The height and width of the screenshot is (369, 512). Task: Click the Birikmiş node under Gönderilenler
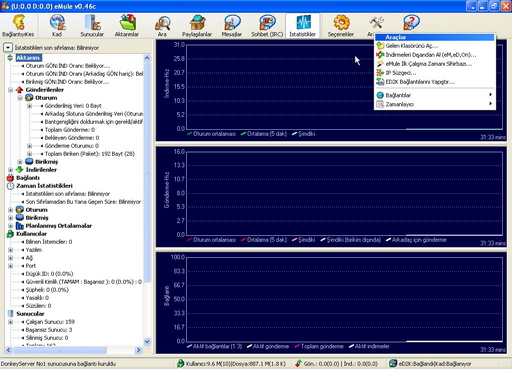[46, 162]
